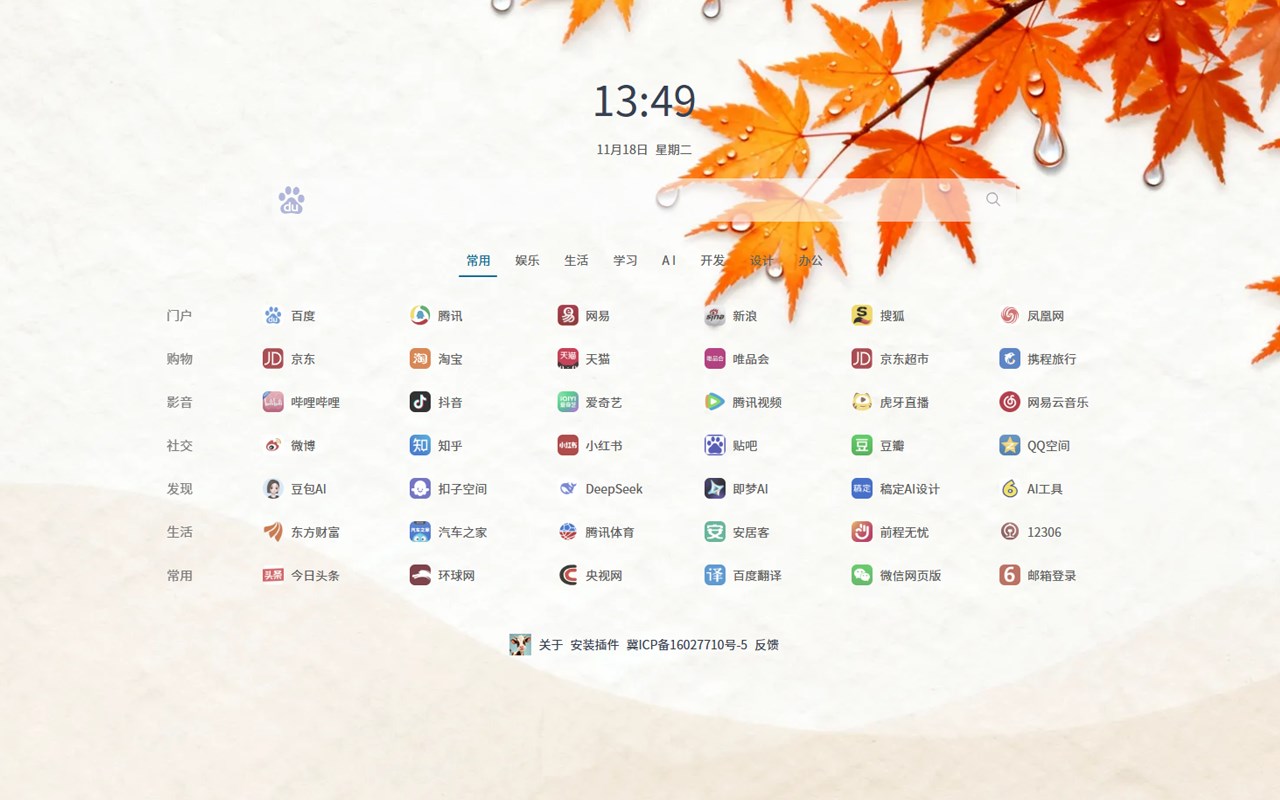The height and width of the screenshot is (800, 1280).
Task: Open the DeepSeek whale icon
Action: click(x=568, y=488)
